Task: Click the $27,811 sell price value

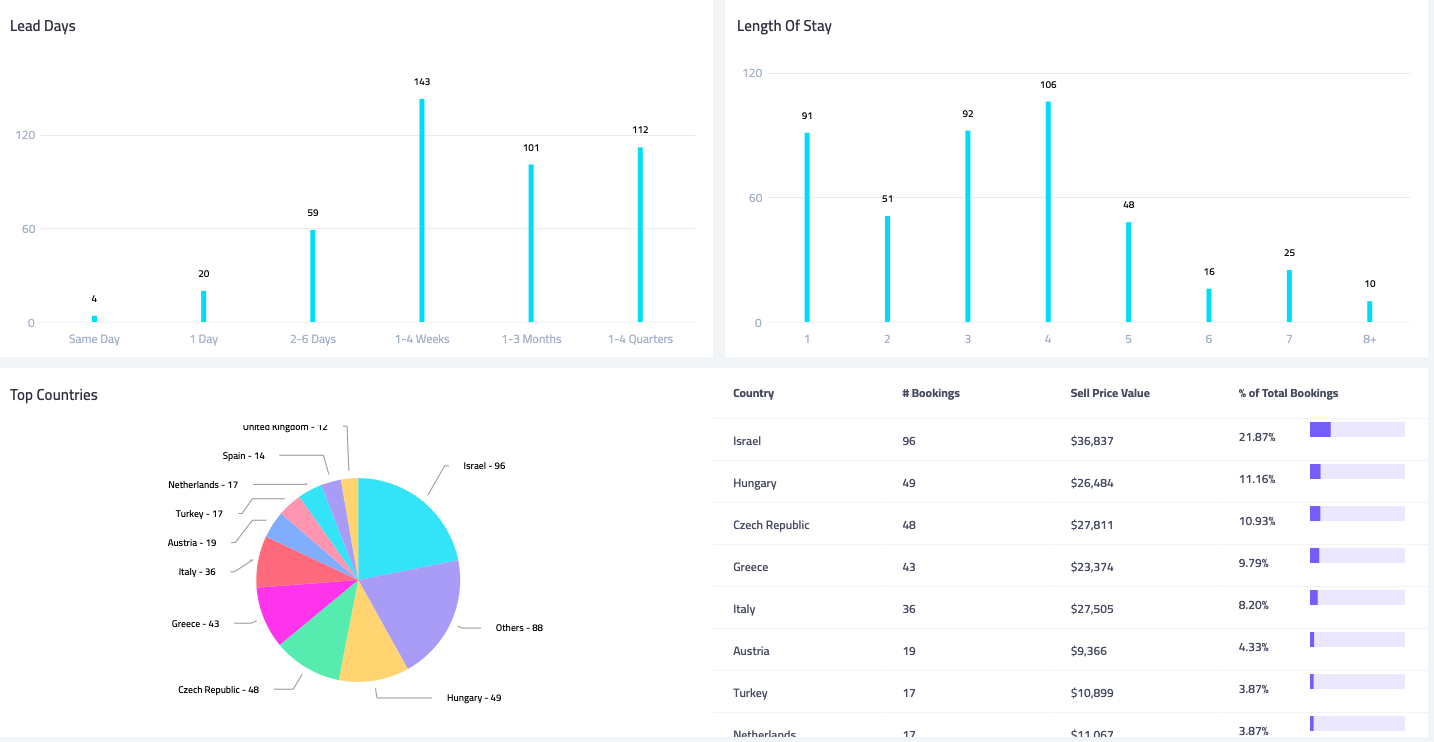Action: 1092,525
